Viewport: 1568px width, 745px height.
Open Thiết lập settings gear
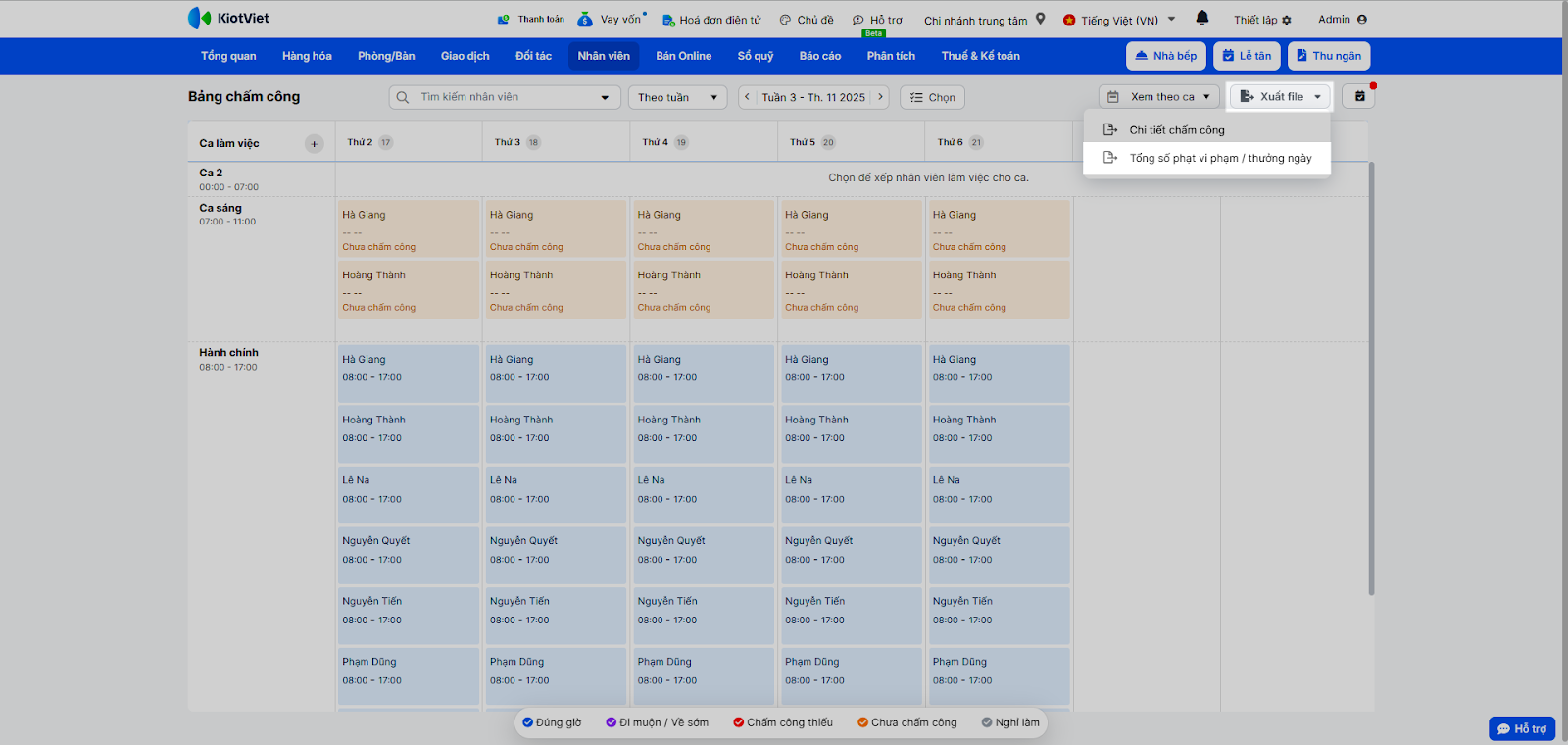pyautogui.click(x=1262, y=20)
